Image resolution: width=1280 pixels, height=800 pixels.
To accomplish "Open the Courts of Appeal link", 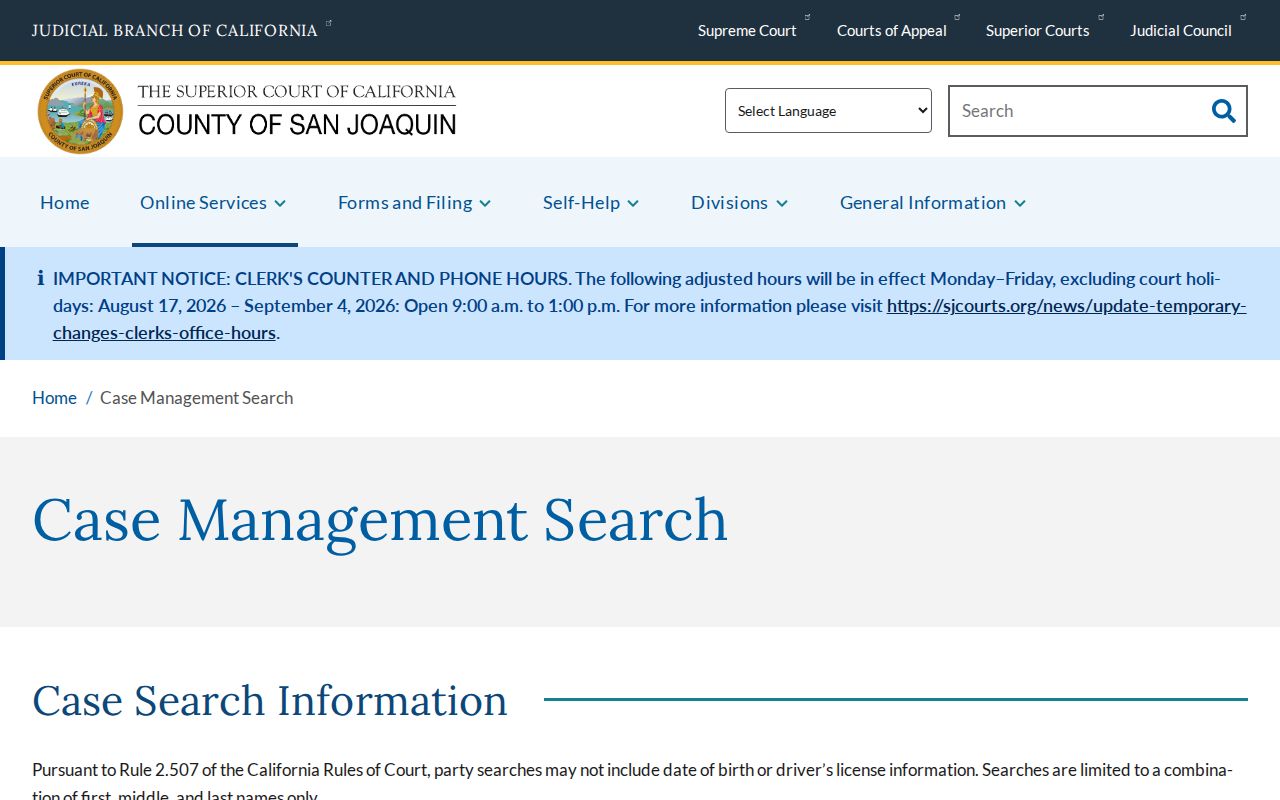I will tap(892, 31).
